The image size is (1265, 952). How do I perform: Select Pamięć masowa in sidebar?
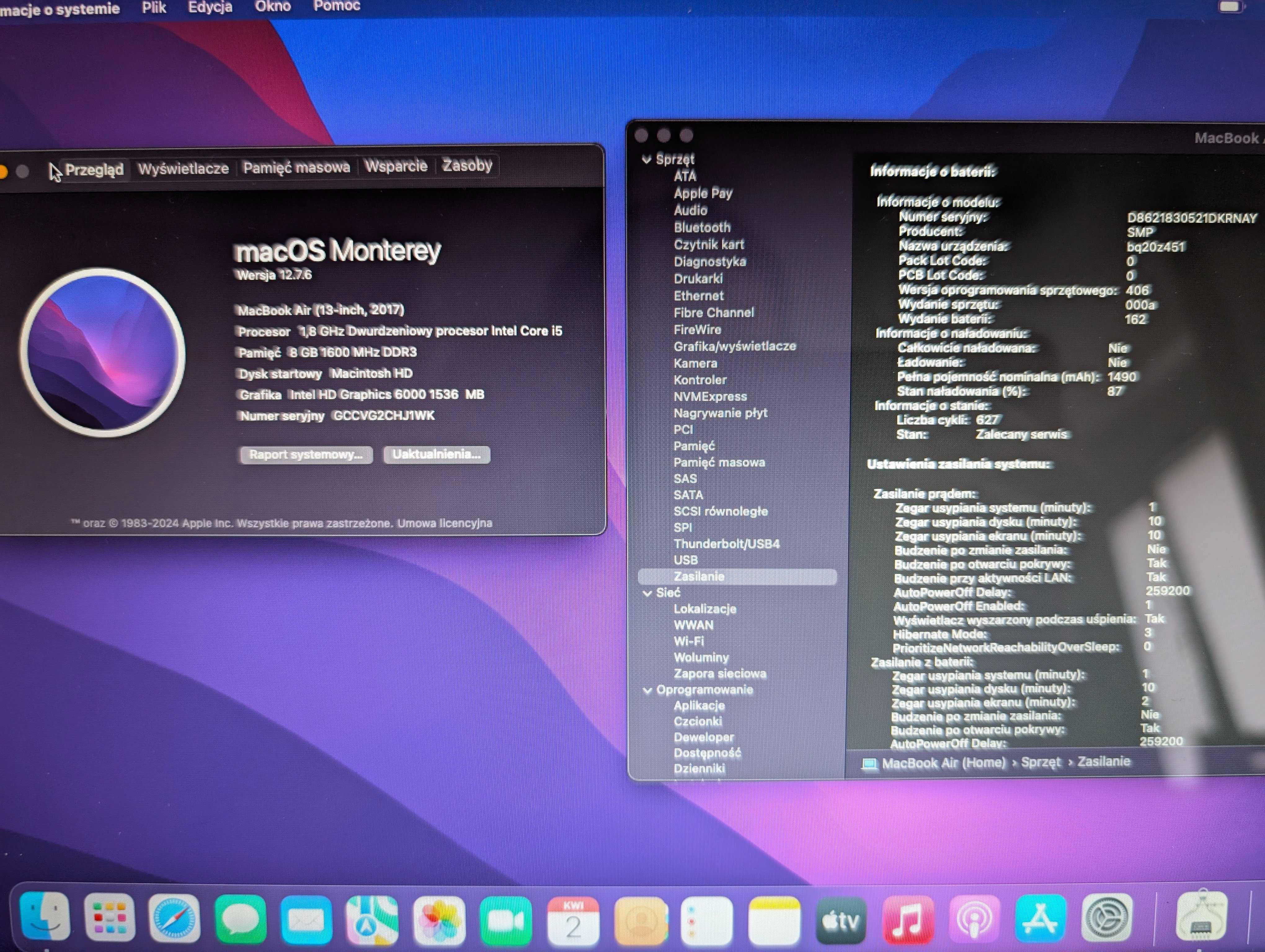[719, 462]
